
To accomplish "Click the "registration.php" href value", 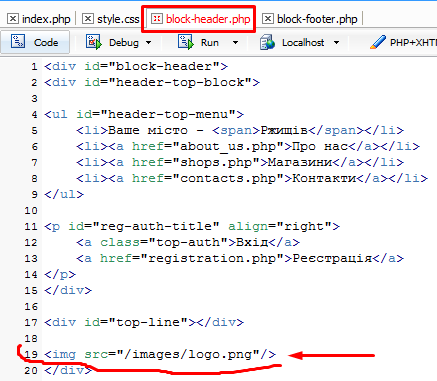I will coord(212,258).
